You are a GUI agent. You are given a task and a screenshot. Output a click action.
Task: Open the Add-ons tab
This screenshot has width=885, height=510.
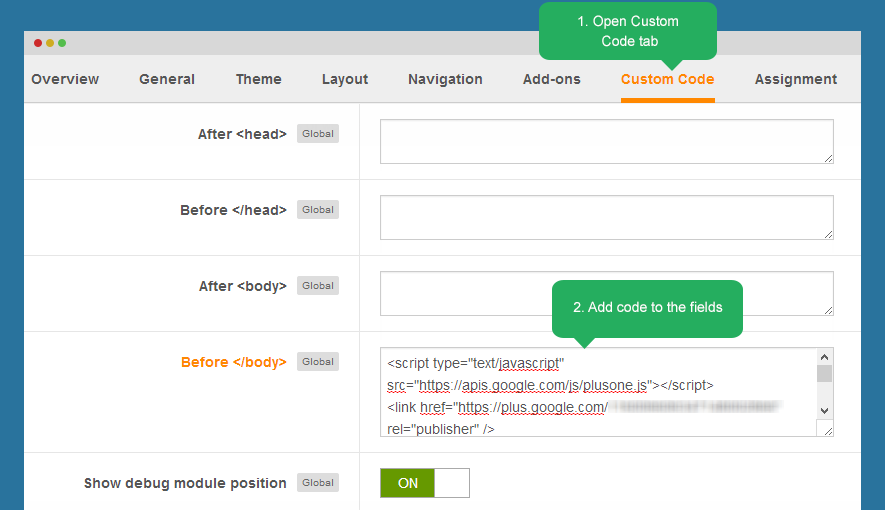(551, 79)
